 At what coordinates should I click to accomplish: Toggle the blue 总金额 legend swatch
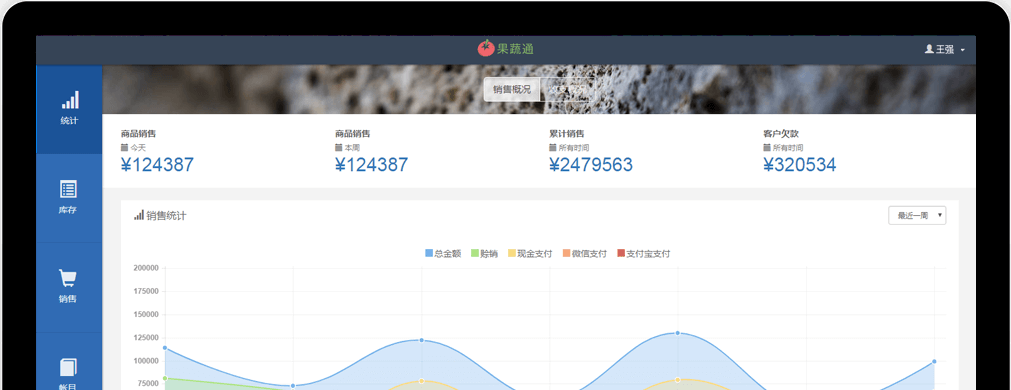[429, 253]
